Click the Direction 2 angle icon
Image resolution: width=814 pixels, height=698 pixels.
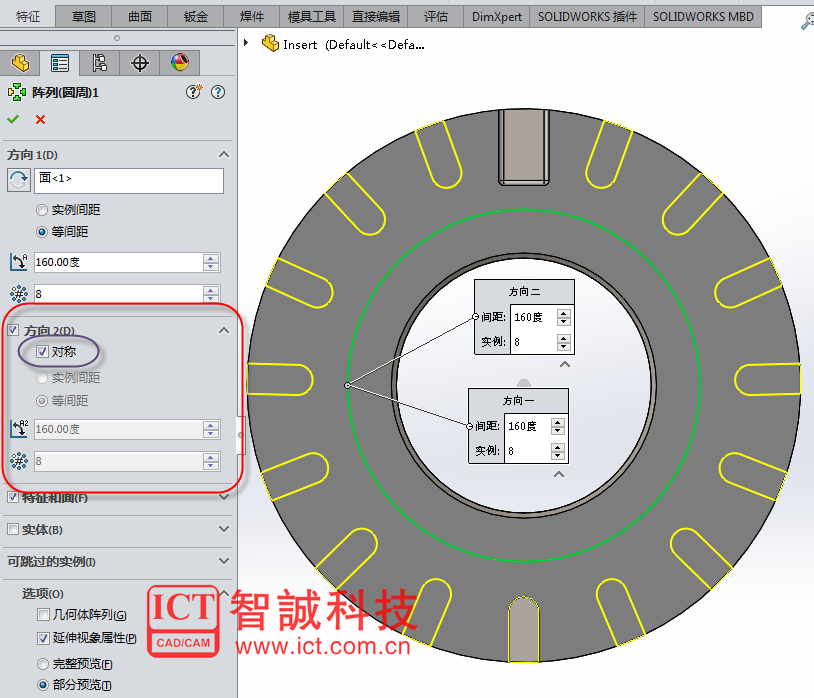click(x=19, y=429)
